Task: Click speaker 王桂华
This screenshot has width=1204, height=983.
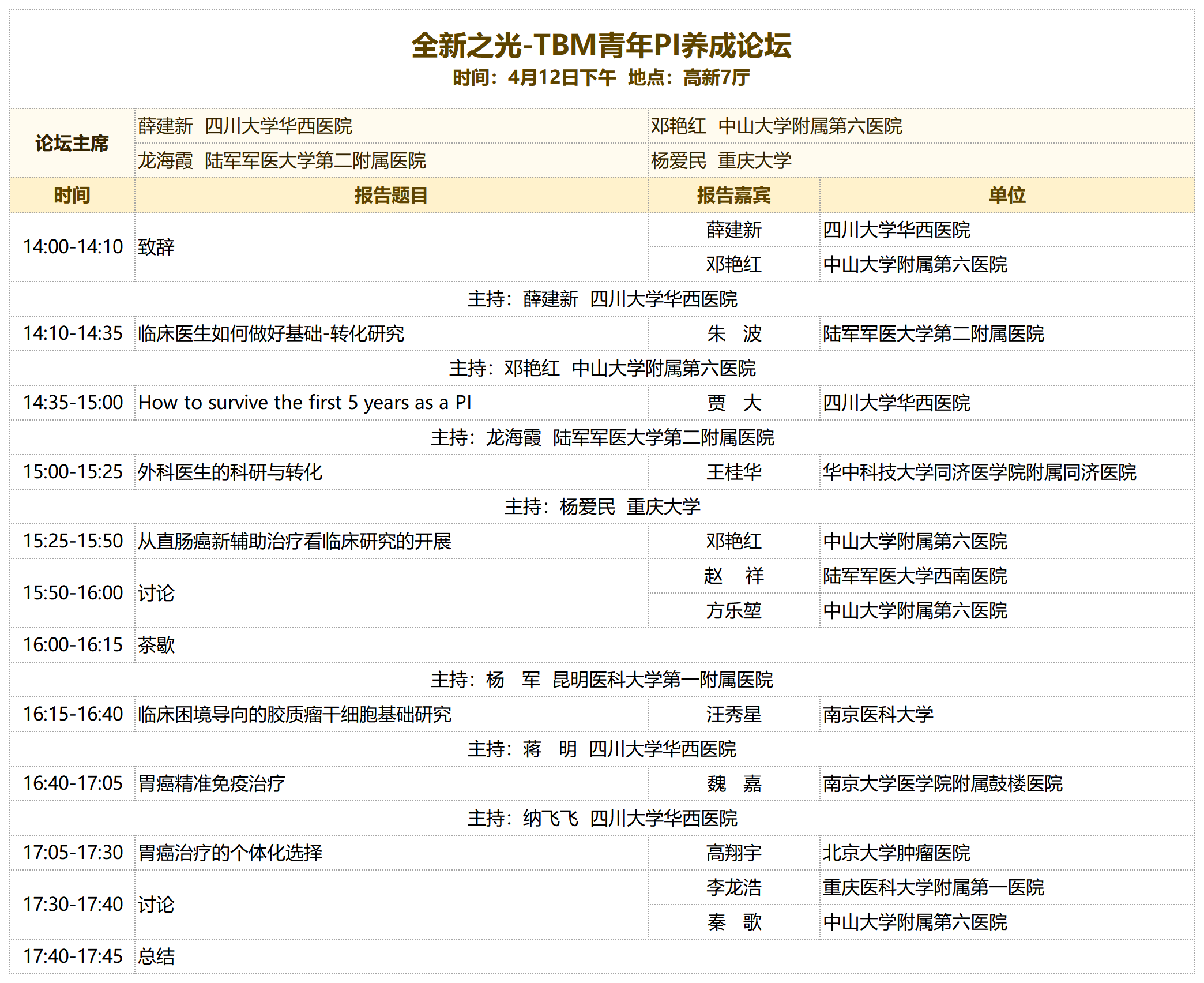Action: click(x=734, y=472)
